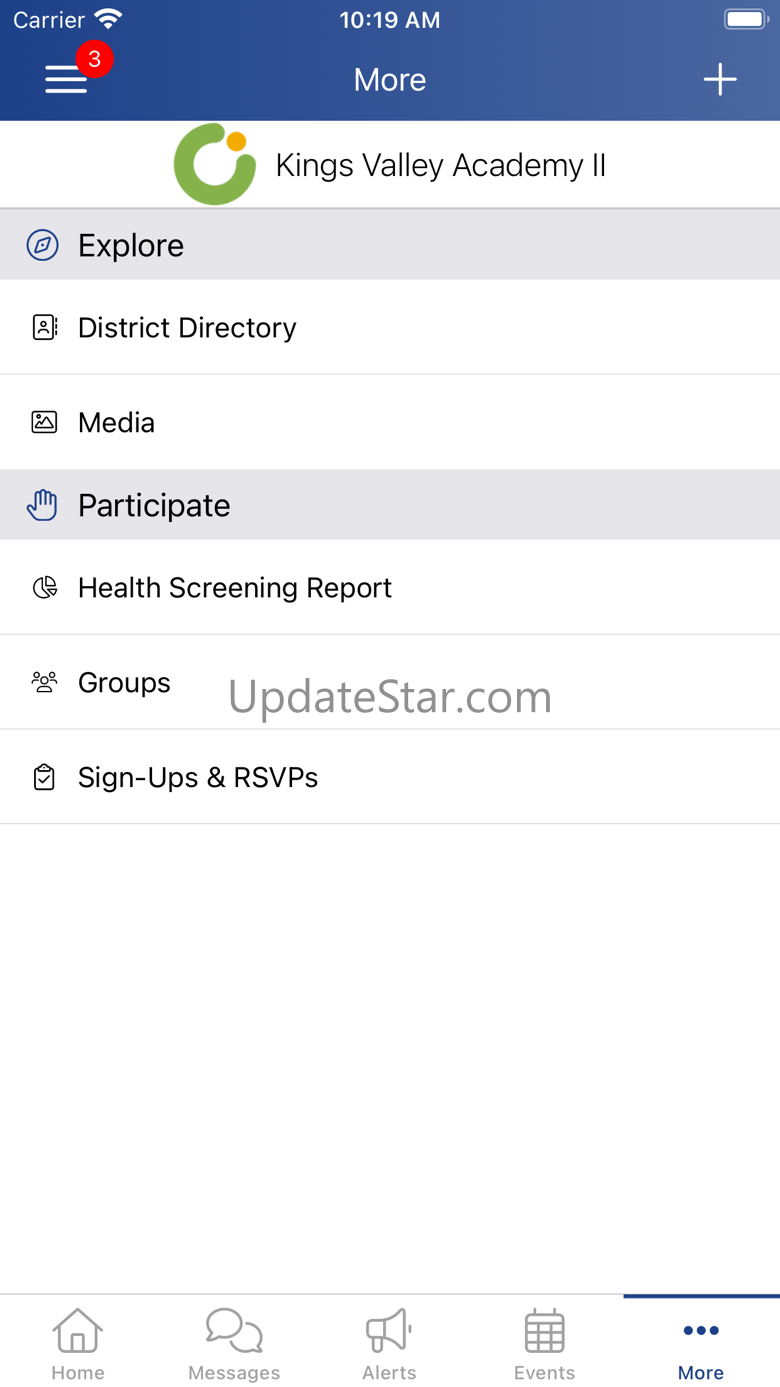Tap the people icon next to Groups
The image size is (780, 1387).
44,683
